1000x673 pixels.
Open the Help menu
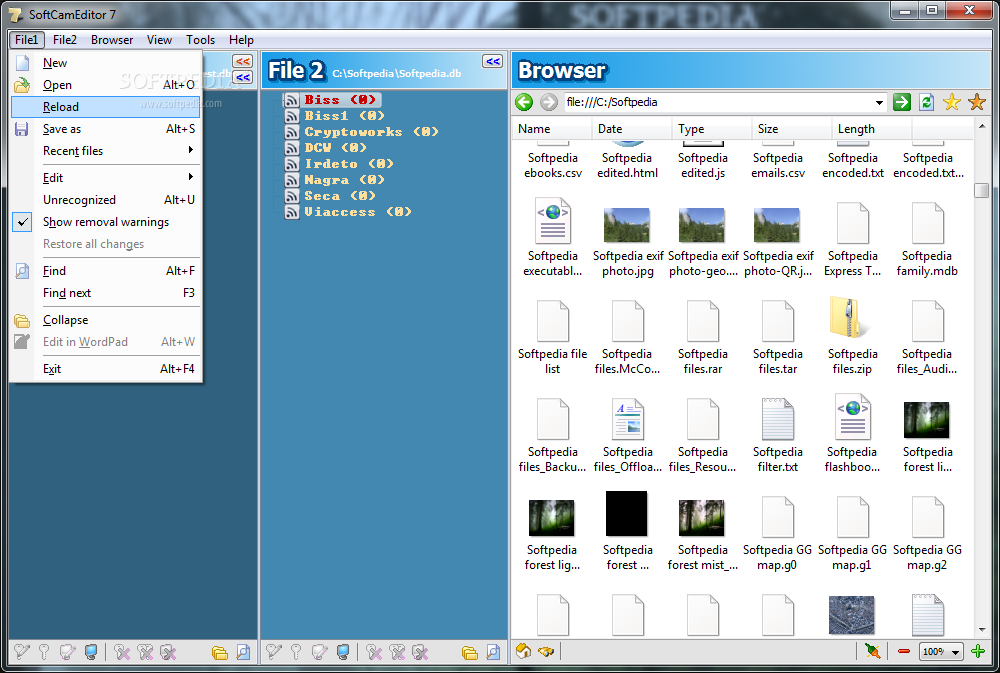pyautogui.click(x=241, y=40)
